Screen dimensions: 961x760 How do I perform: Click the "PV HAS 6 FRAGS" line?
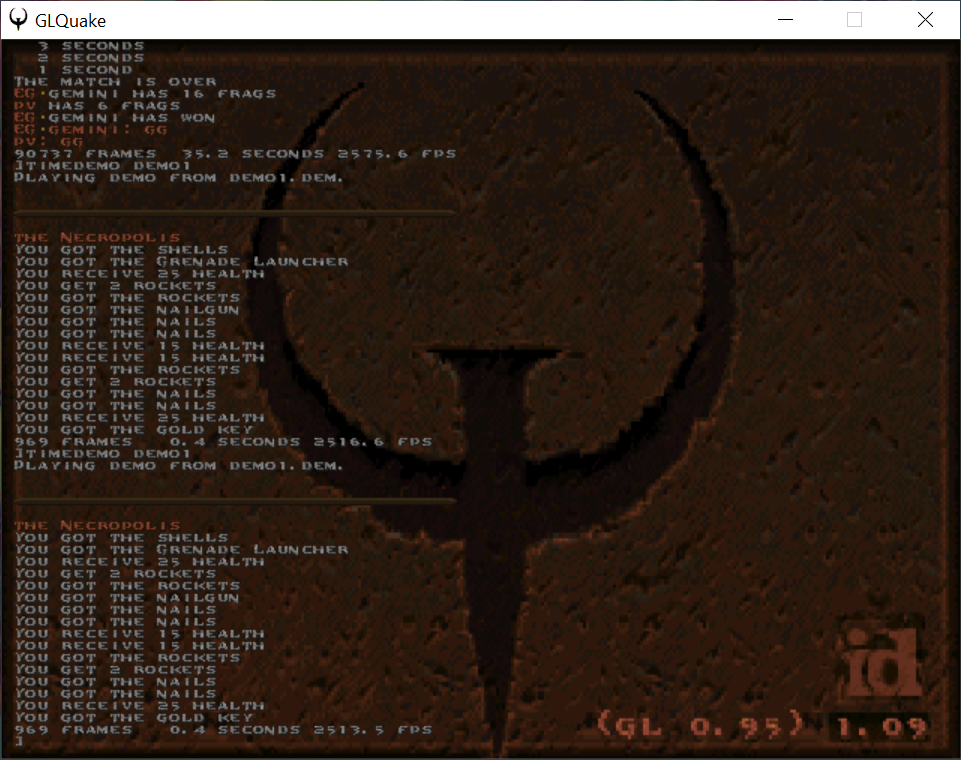coord(97,106)
